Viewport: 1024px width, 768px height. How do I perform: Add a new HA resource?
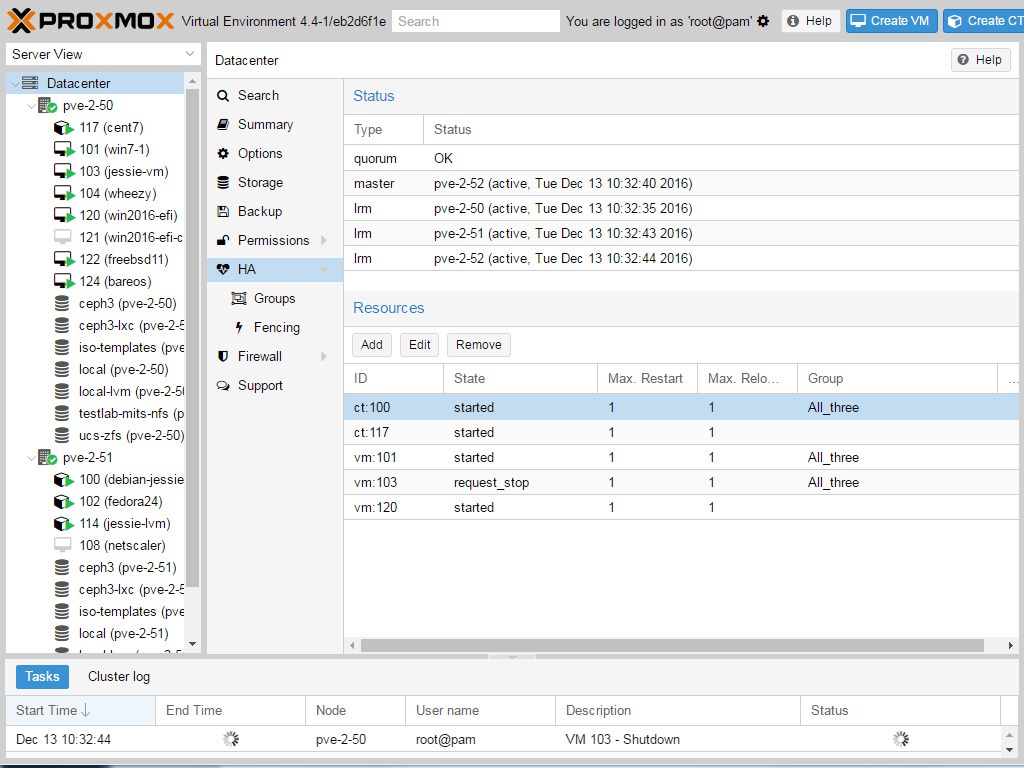tap(372, 345)
